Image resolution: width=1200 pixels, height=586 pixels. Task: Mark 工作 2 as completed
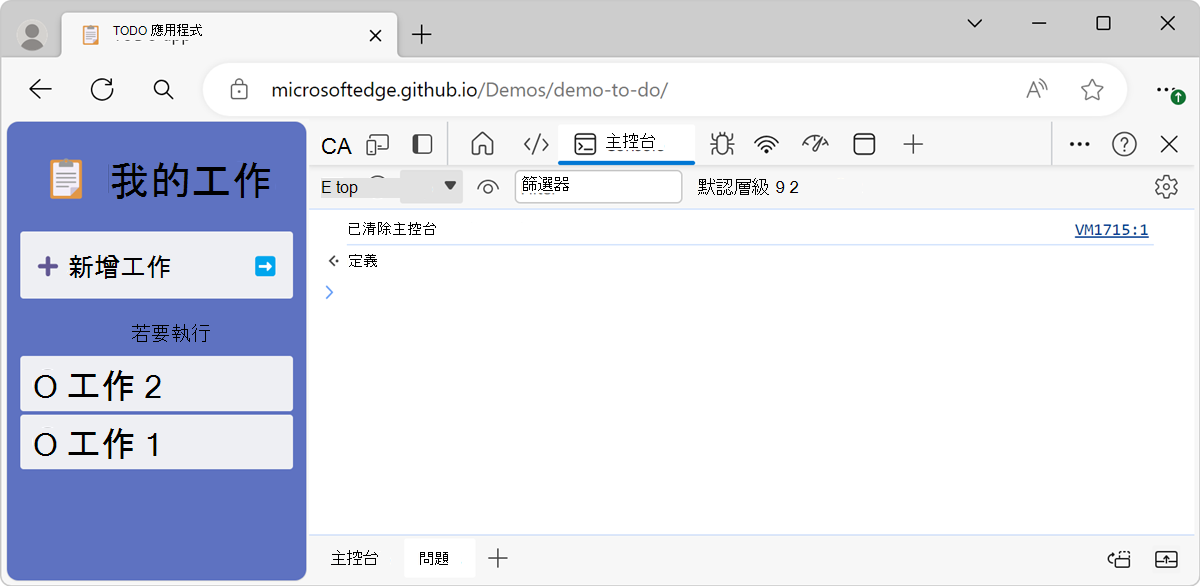tap(45, 384)
